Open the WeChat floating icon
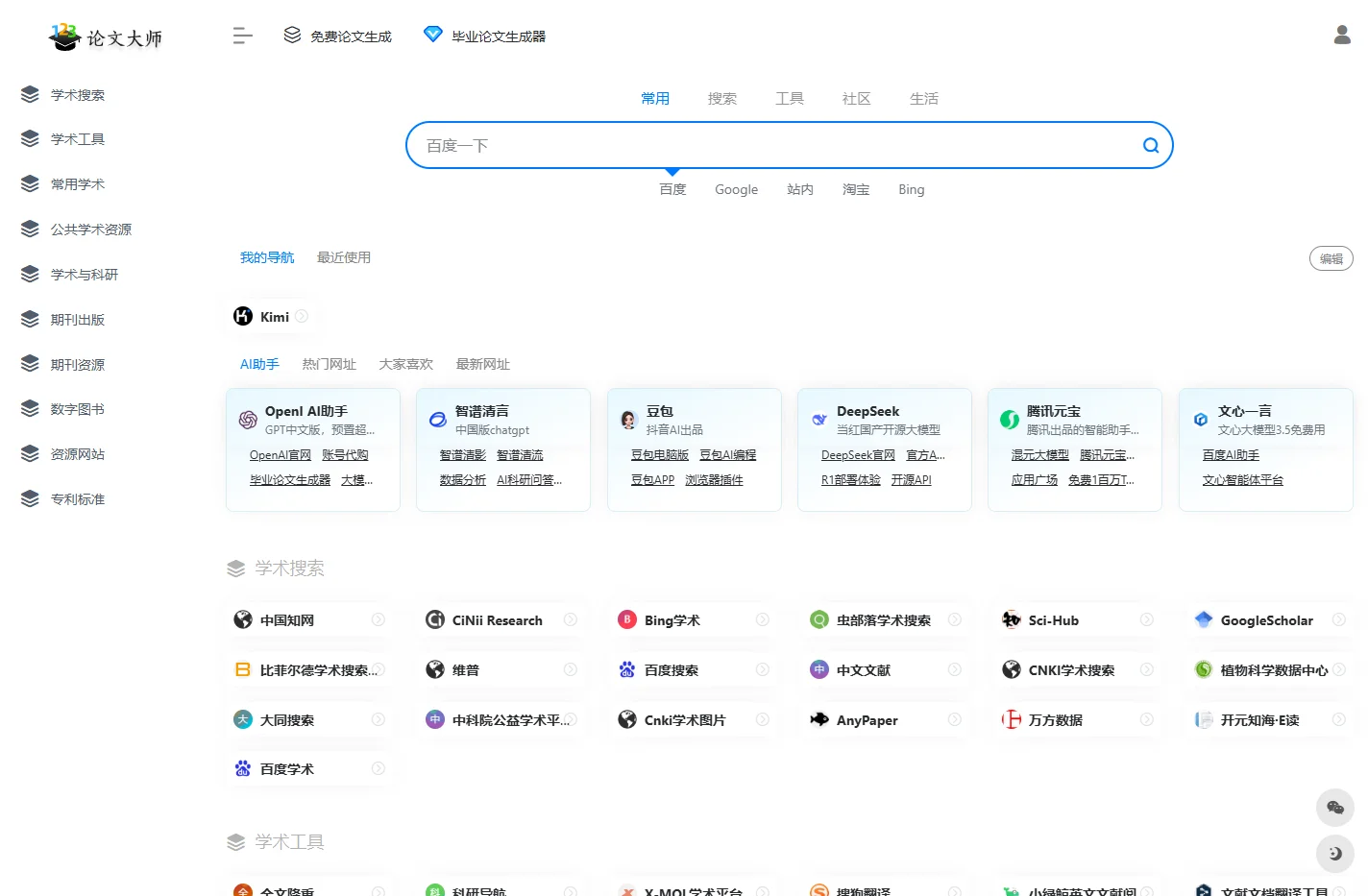Screen dimensions: 1368x896 (x=1334, y=808)
